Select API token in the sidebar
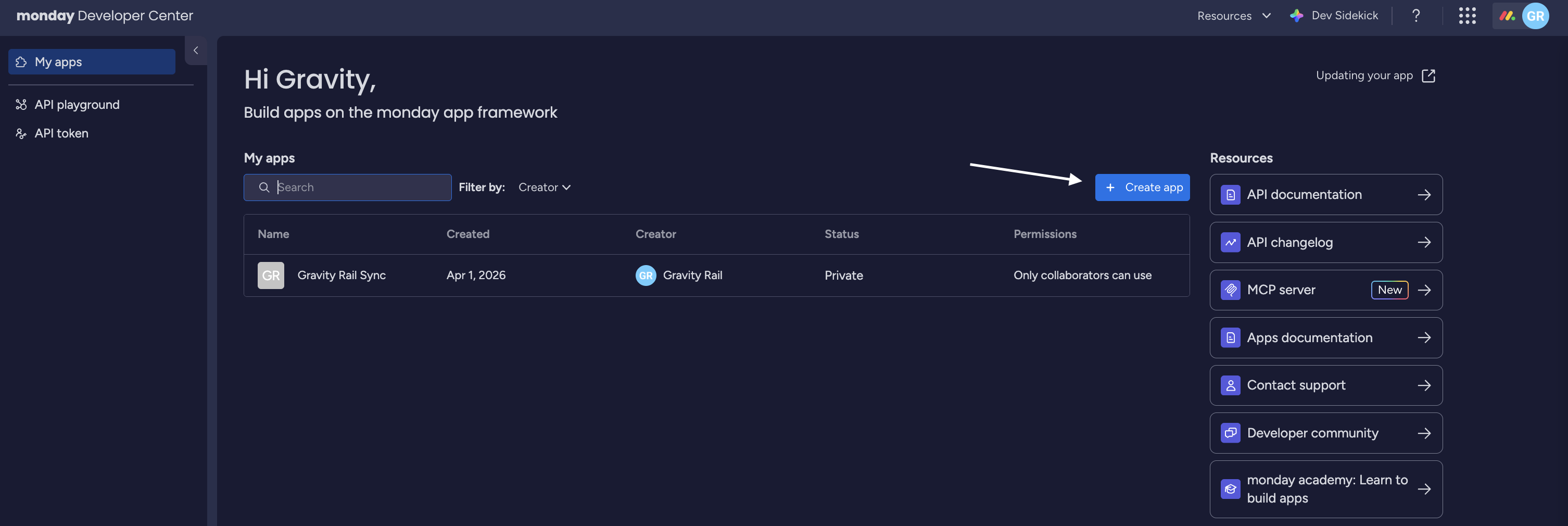Screen dimensions: 1568x526 61,133
